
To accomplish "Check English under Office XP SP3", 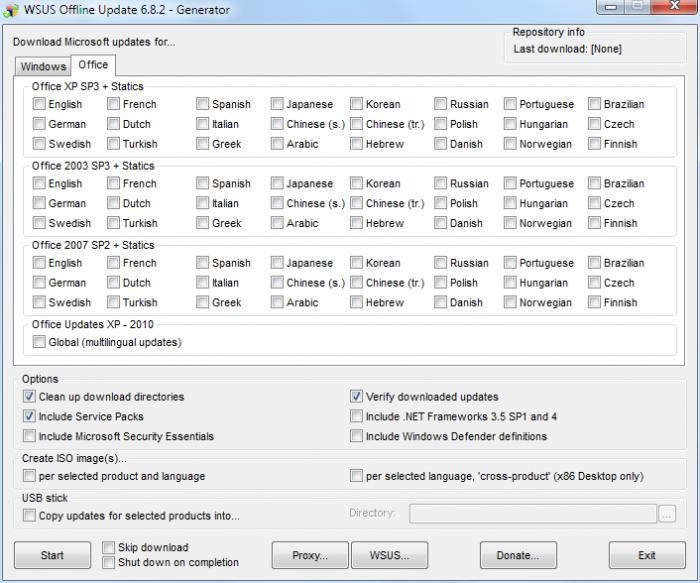I will click(x=39, y=104).
